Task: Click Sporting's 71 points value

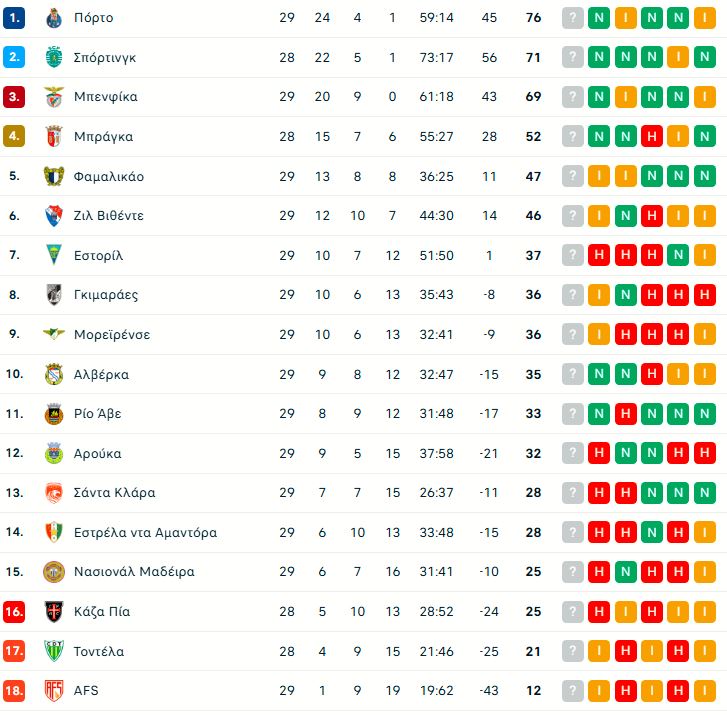Action: (x=533, y=57)
